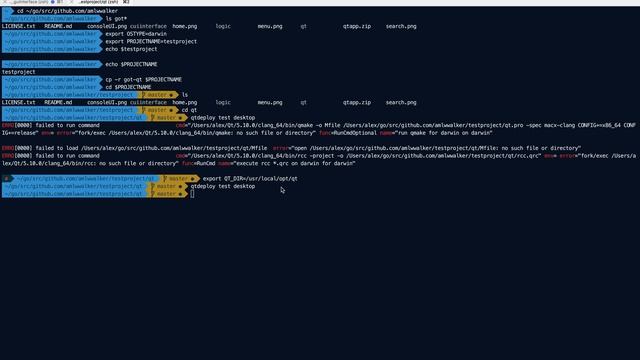Select the testproject/qt (zsh) terminal tab

99,2
